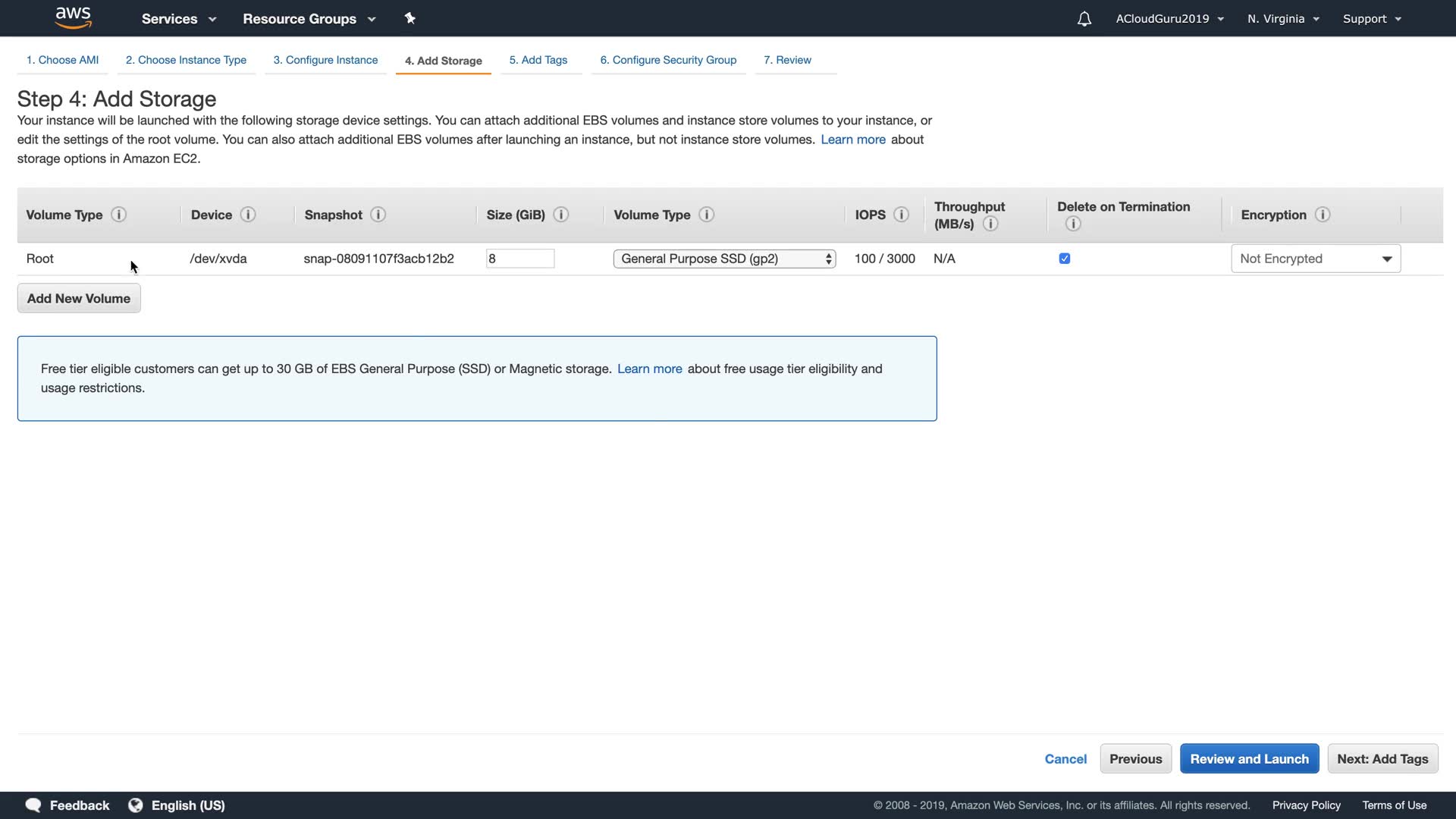The height and width of the screenshot is (819, 1456).
Task: Open the N. Virginia region menu
Action: (x=1283, y=19)
